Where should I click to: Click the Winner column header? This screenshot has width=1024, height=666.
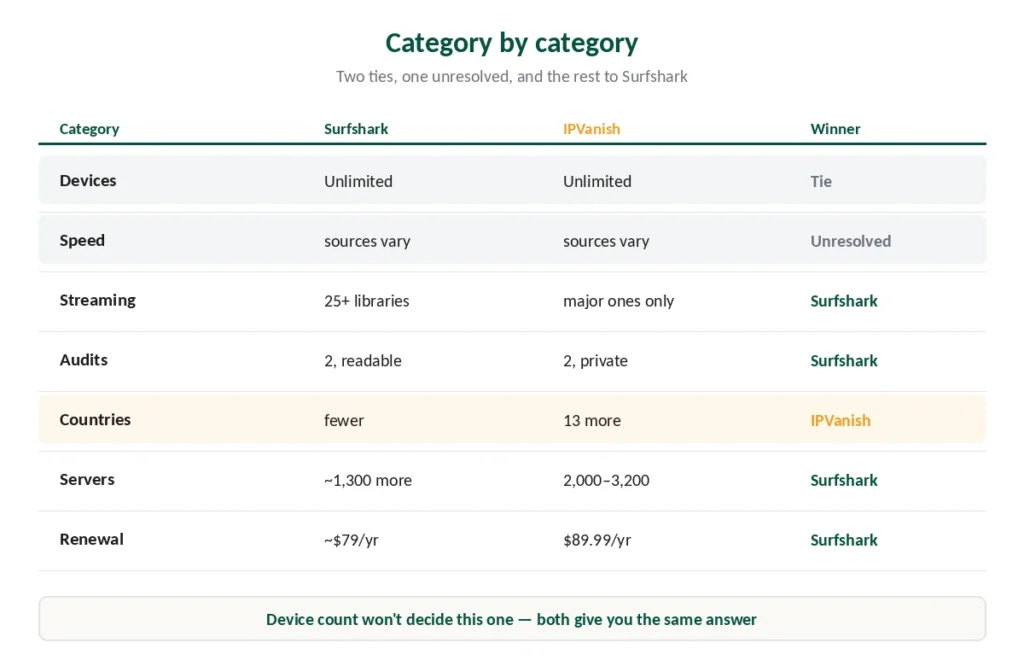pyautogui.click(x=835, y=129)
